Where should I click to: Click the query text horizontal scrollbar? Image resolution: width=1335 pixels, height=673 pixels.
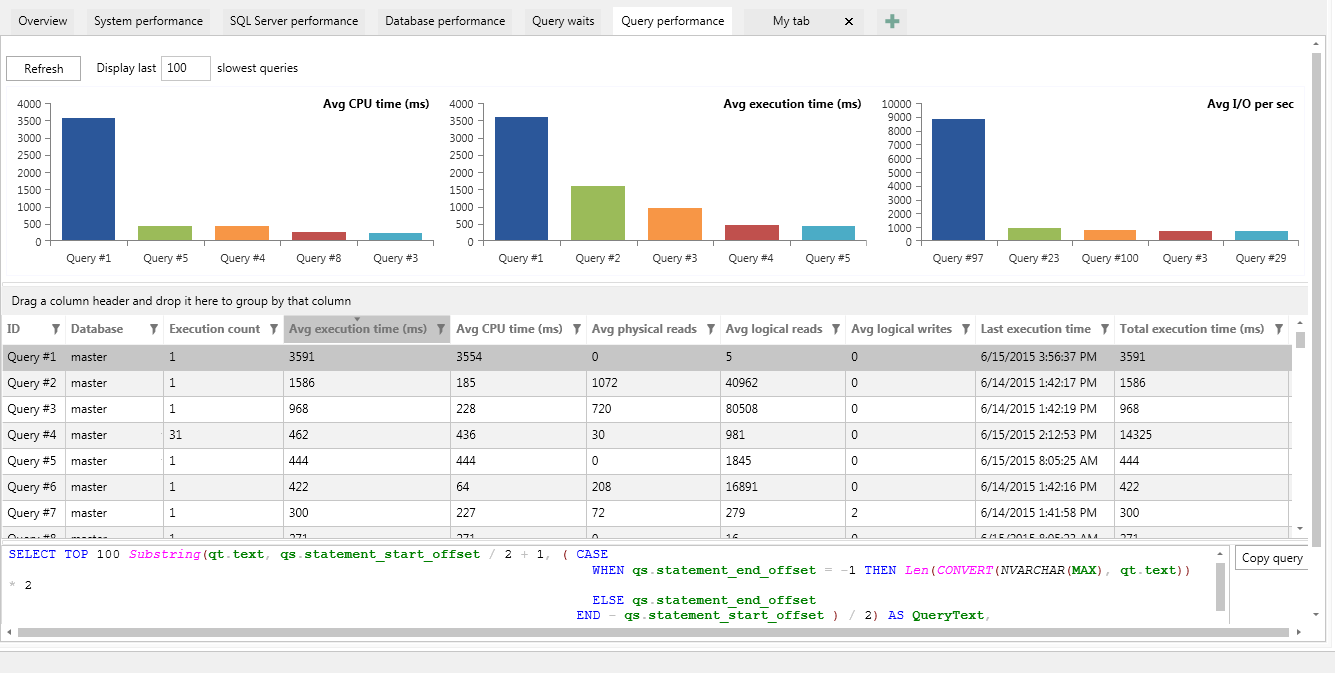click(x=652, y=632)
